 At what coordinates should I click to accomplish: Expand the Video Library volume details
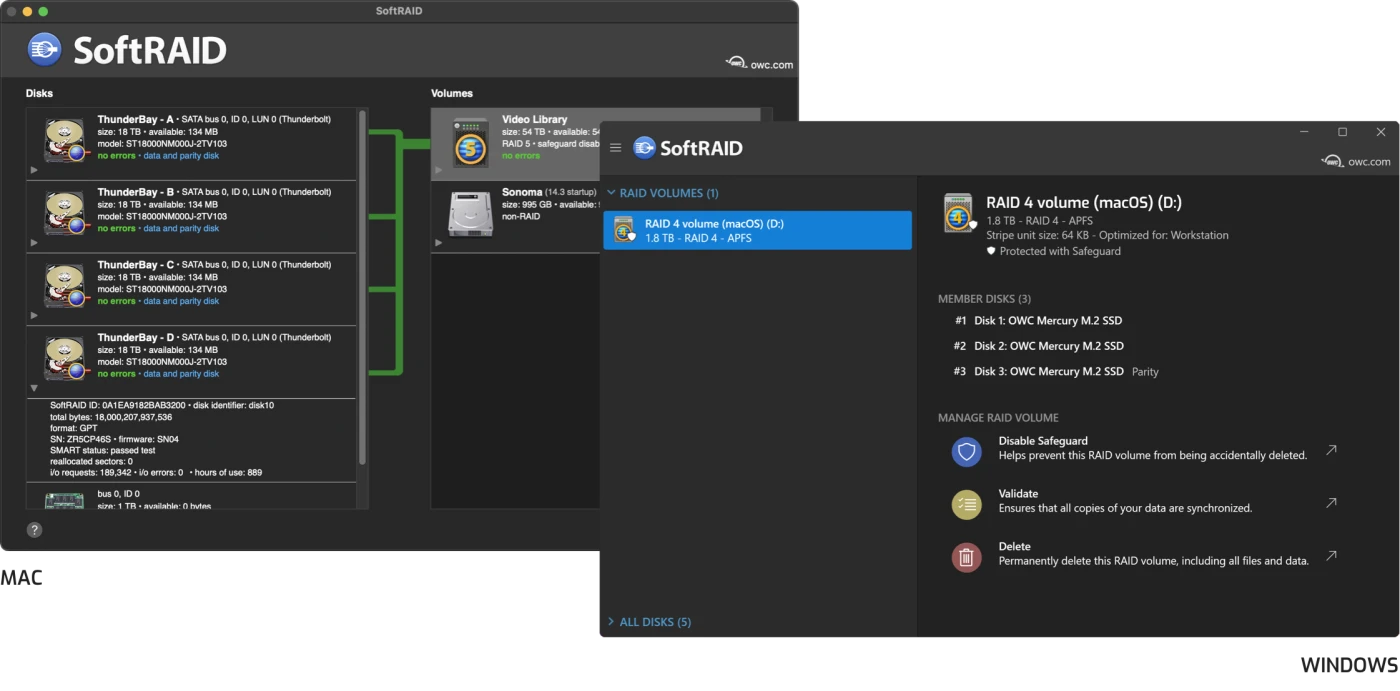[x=439, y=170]
